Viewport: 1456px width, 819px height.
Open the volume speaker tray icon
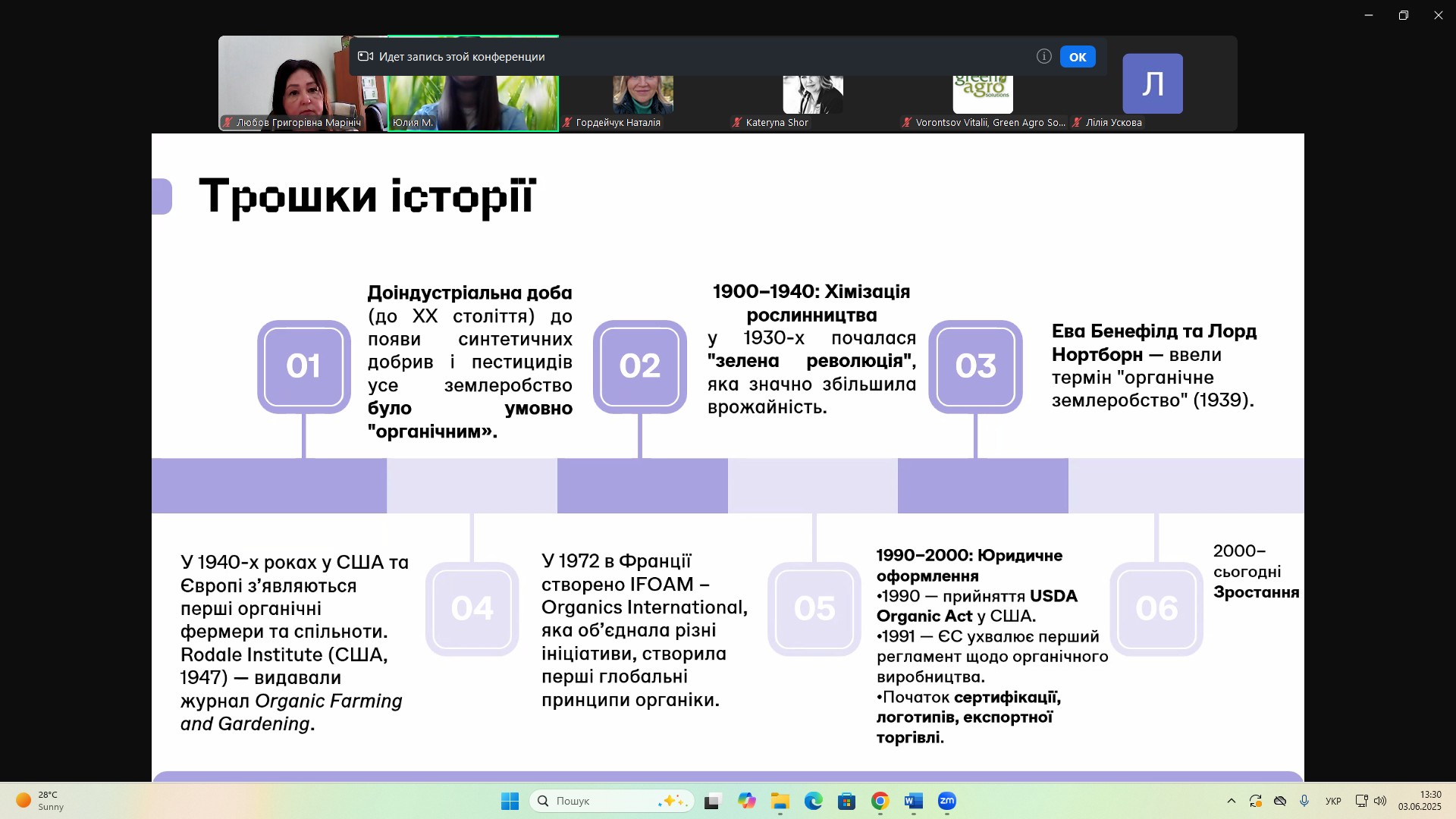[x=1380, y=801]
